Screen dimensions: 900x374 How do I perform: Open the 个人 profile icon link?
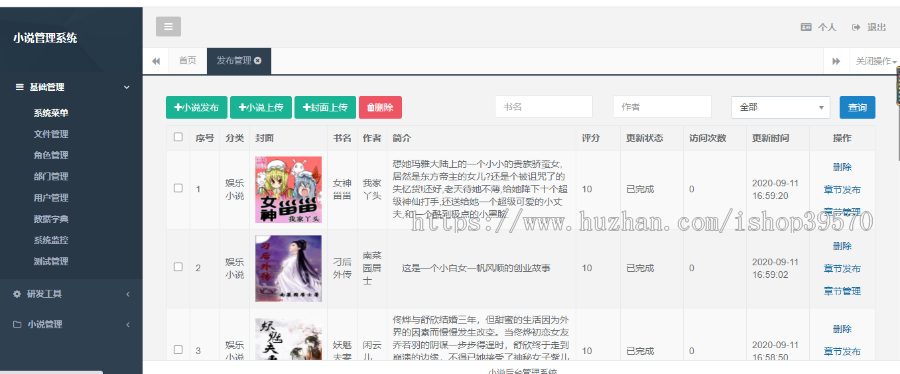806,27
